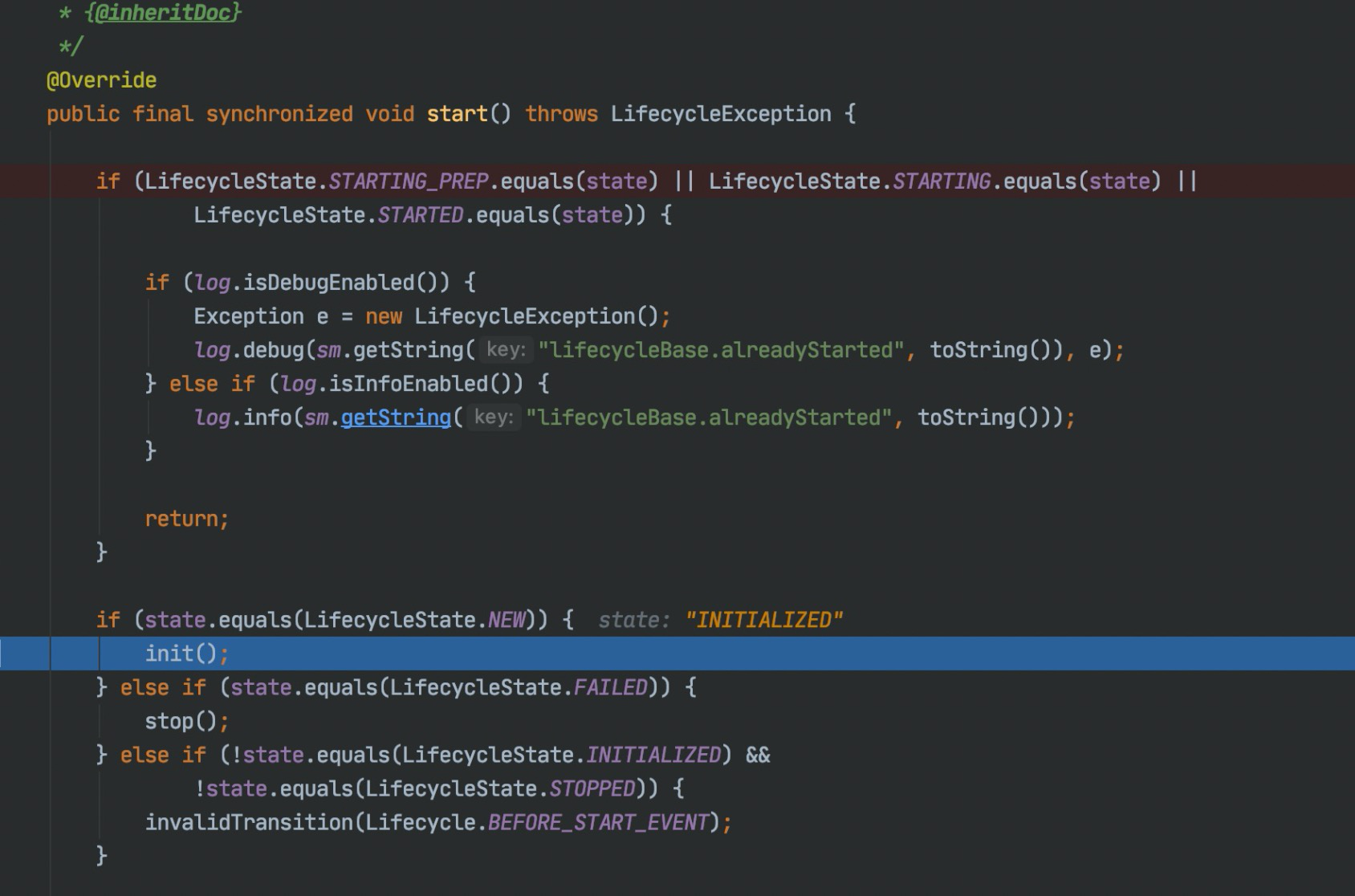The height and width of the screenshot is (896, 1355).
Task: Click the STARTED constant
Action: coord(420,215)
